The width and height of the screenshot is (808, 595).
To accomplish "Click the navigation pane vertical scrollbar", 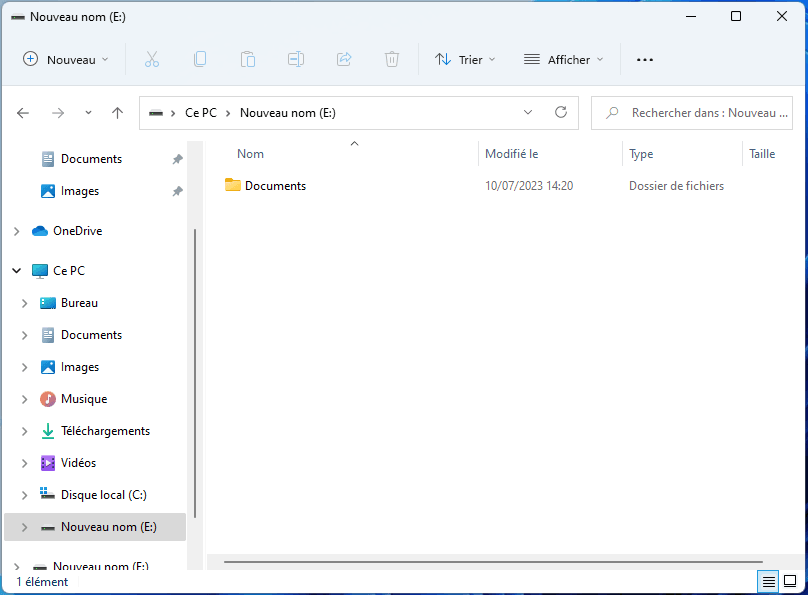I will tap(195, 373).
